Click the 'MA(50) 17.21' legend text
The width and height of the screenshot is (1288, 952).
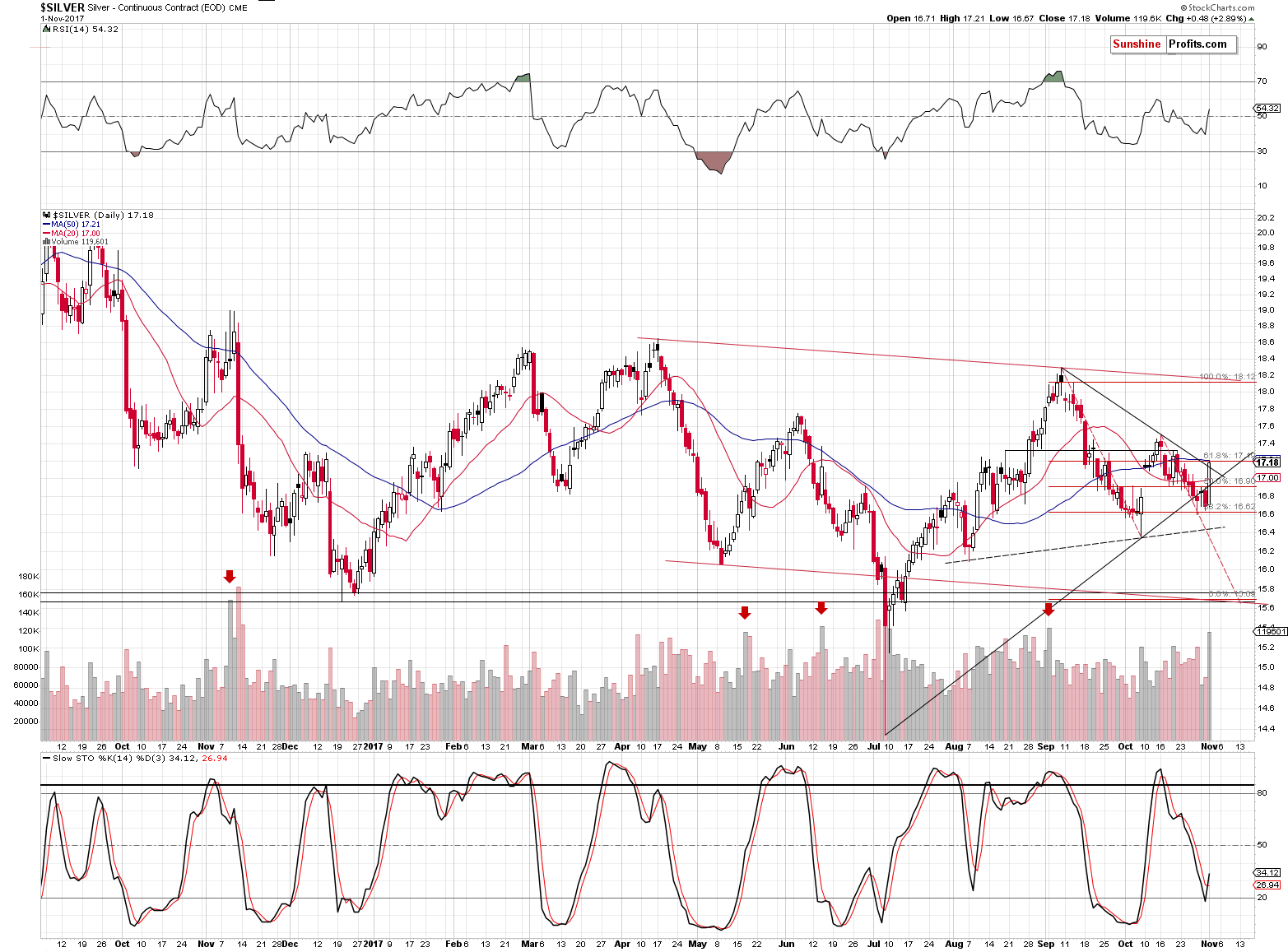pyautogui.click(x=76, y=224)
